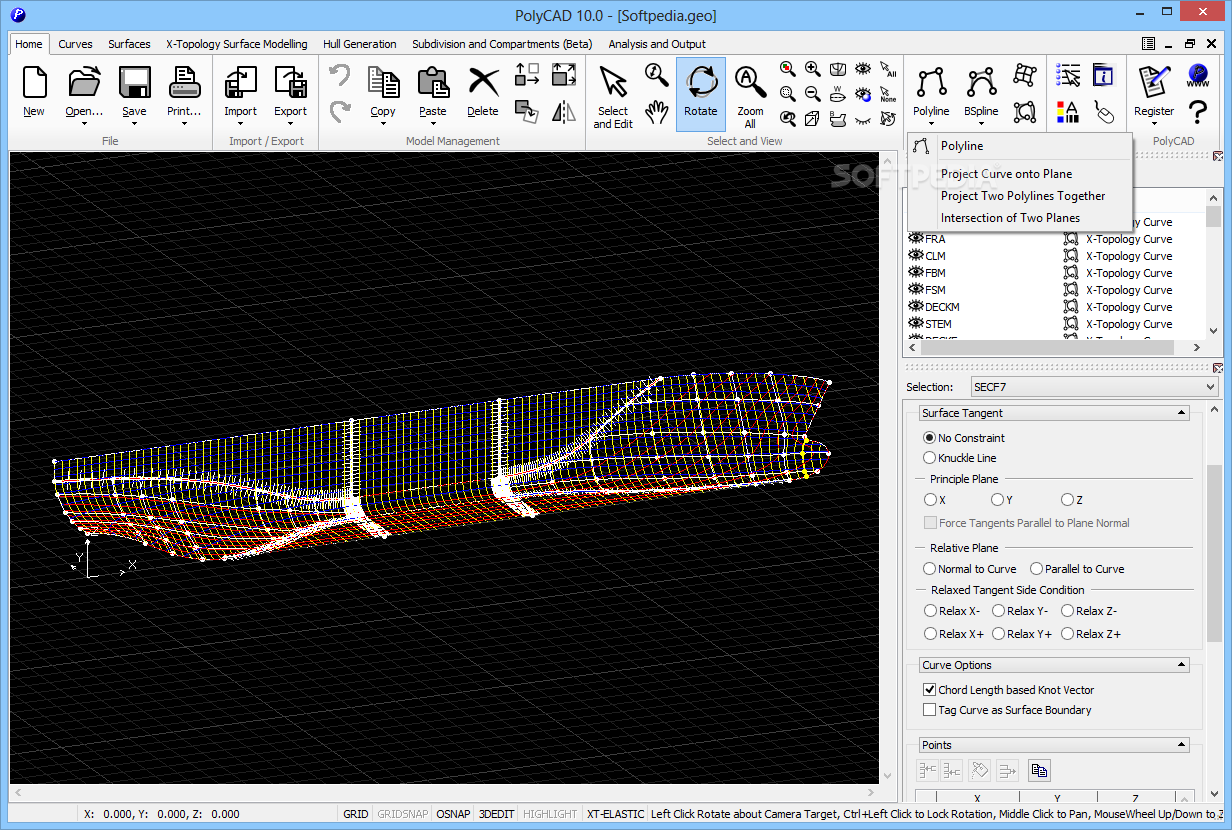Viewport: 1232px width, 830px height.
Task: Click the copy points table icon
Action: coord(1039,770)
